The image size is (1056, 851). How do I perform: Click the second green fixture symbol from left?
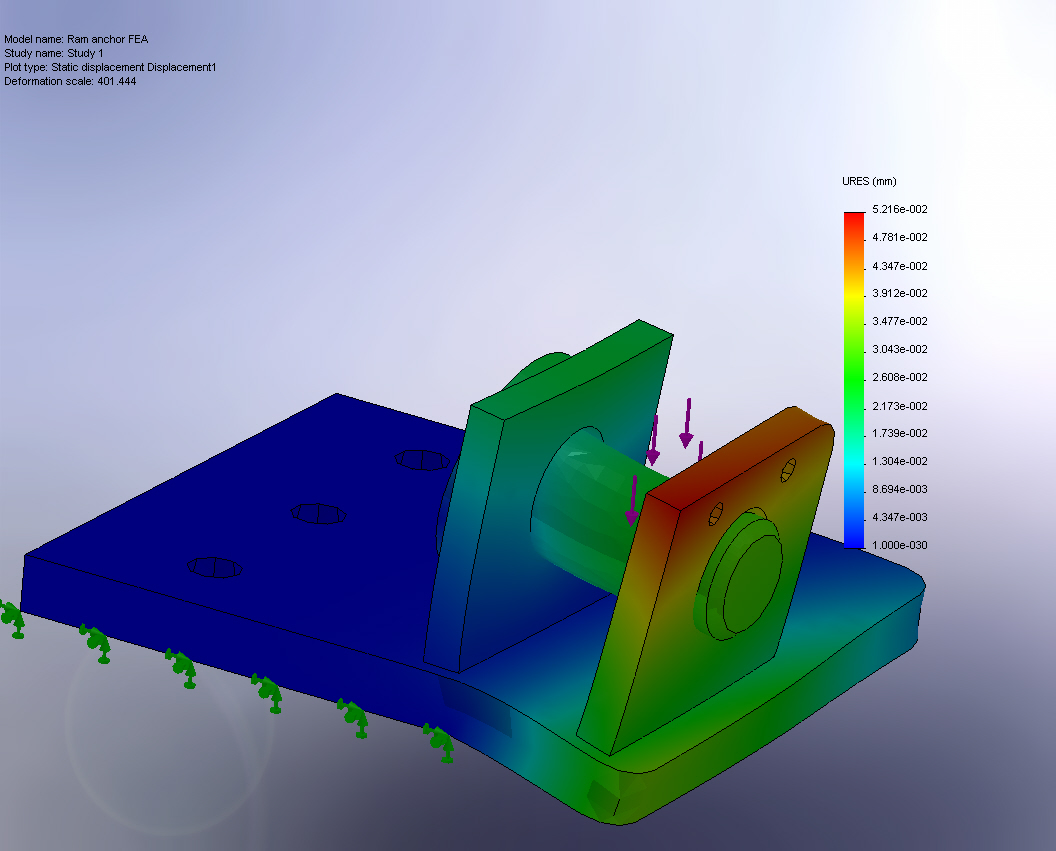pyautogui.click(x=96, y=640)
